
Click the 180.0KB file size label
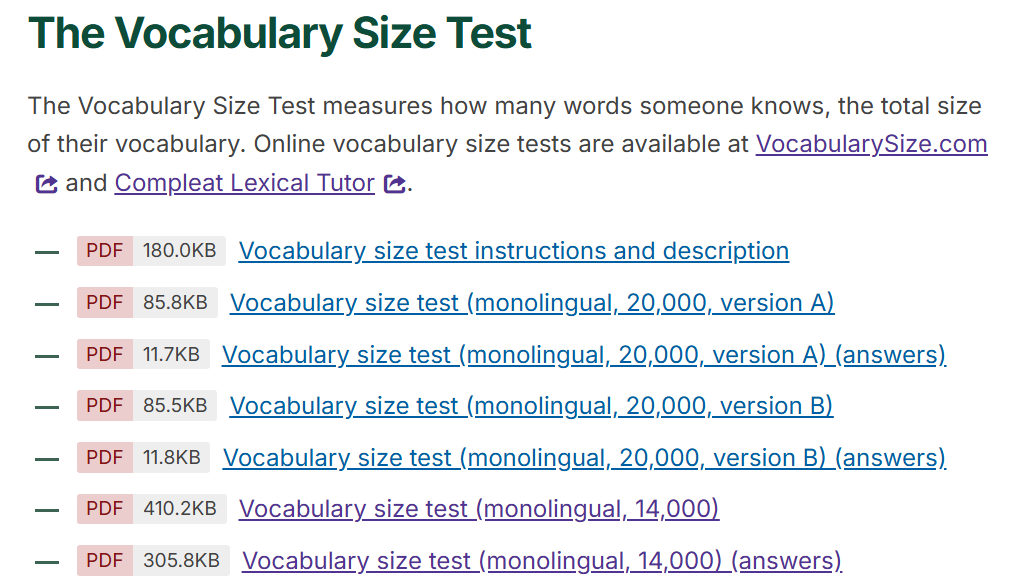pos(172,250)
